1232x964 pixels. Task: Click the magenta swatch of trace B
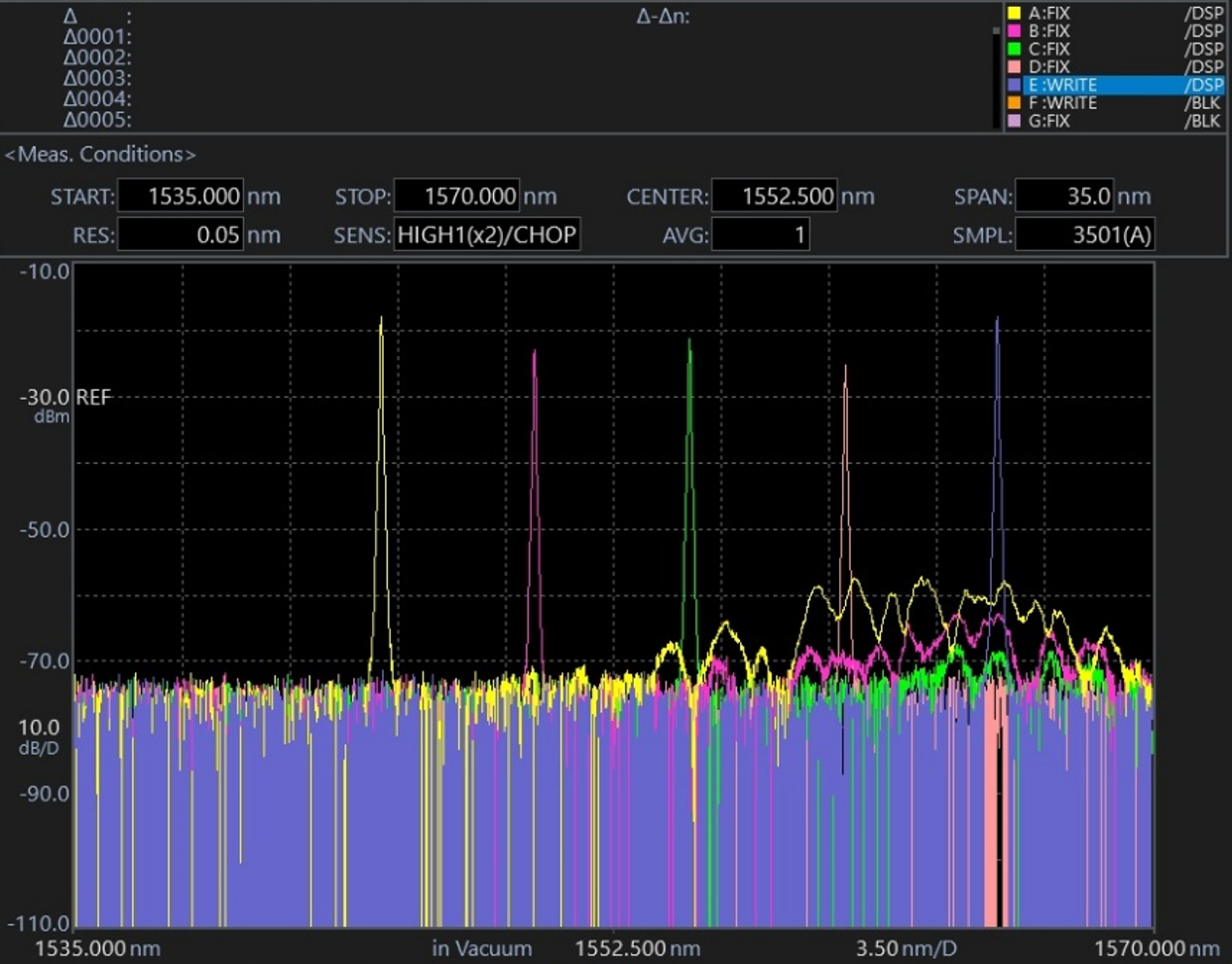coord(1014,31)
